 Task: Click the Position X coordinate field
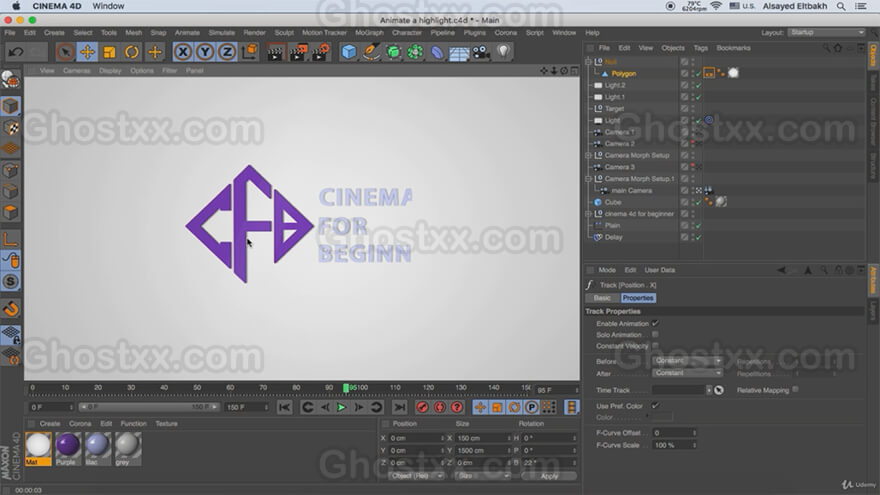pos(416,438)
